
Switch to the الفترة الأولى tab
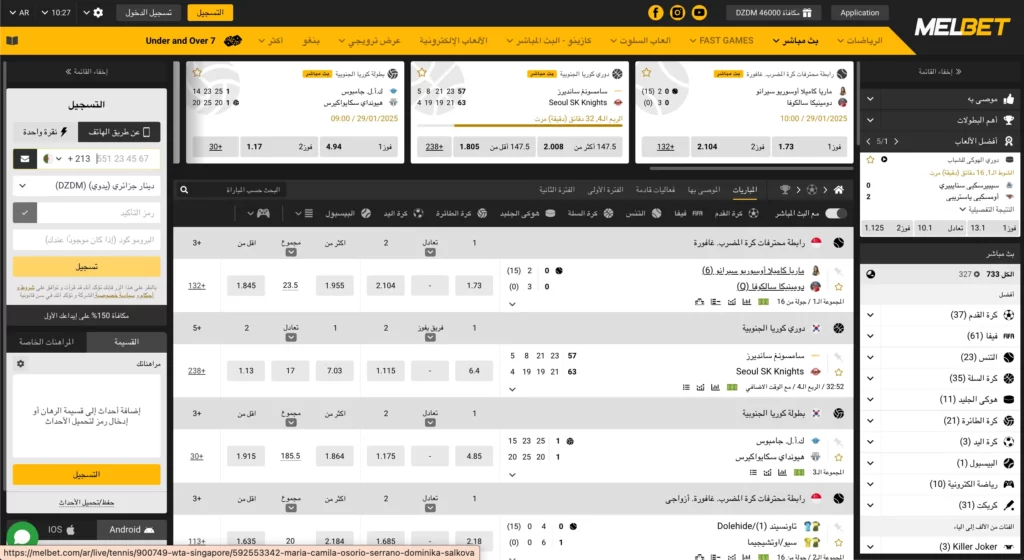(605, 190)
